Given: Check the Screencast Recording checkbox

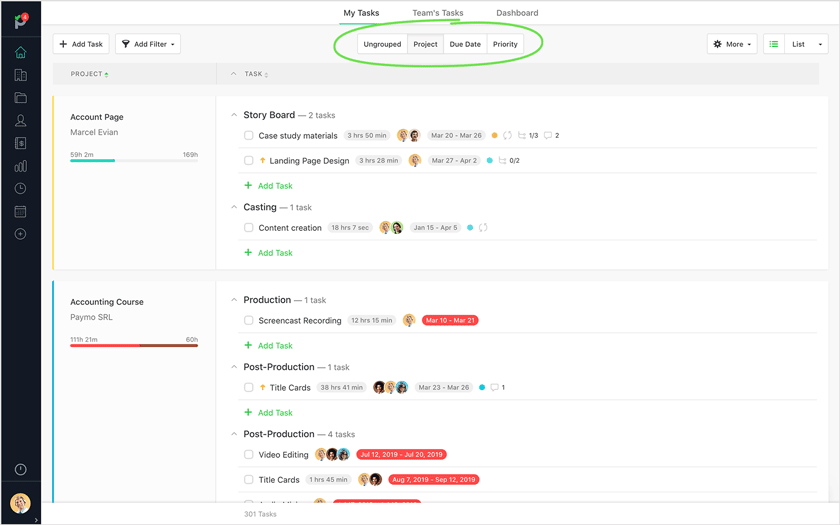Looking at the screenshot, I should (x=249, y=320).
